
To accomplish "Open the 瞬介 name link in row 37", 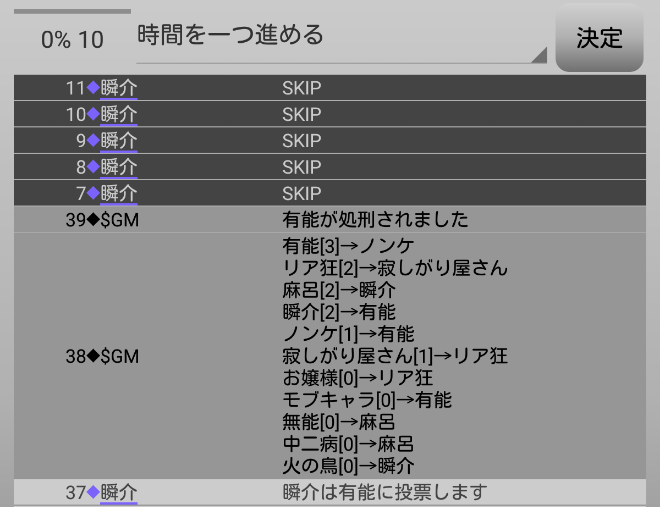I will coord(119,492).
